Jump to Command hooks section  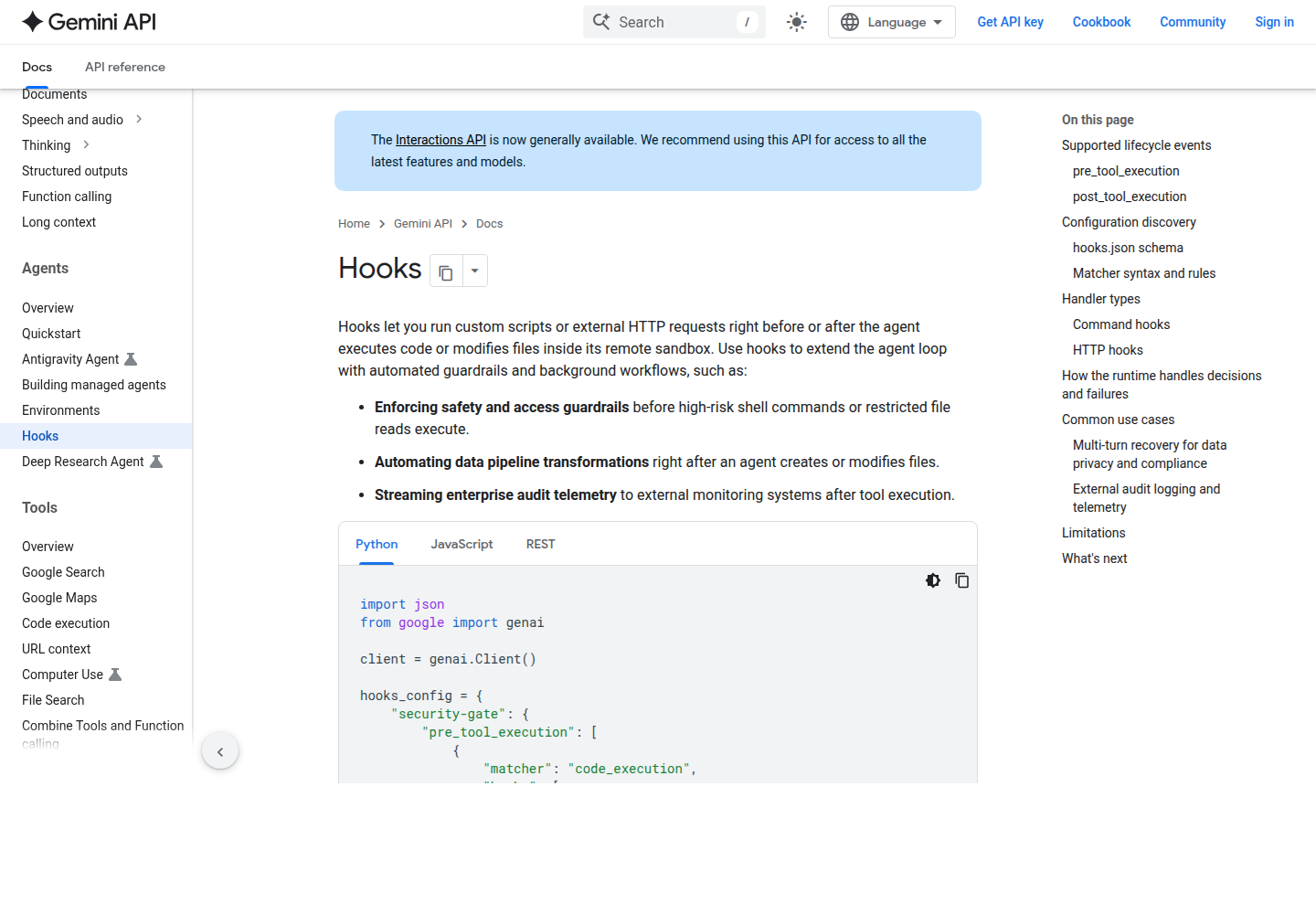[x=1121, y=324]
